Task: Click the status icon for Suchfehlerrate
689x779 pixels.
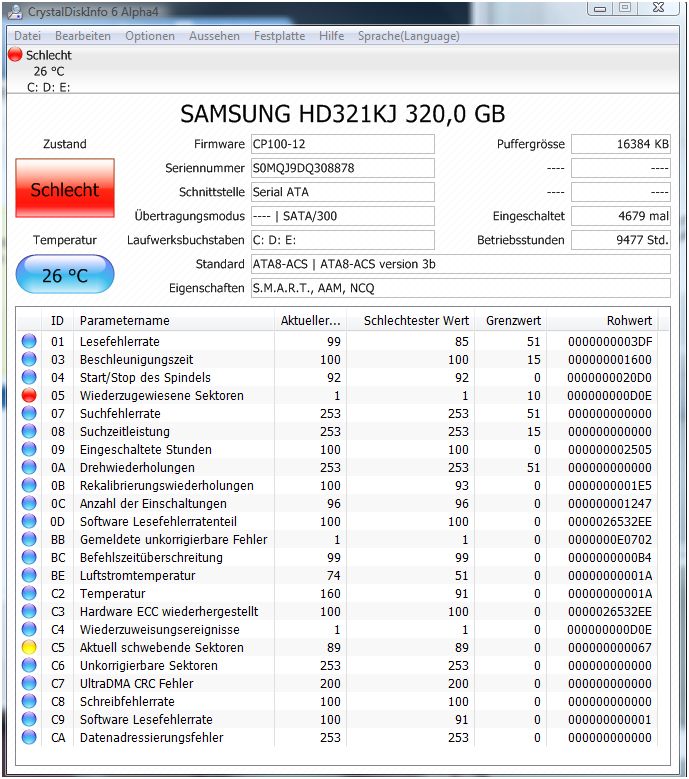Action: pos(29,413)
